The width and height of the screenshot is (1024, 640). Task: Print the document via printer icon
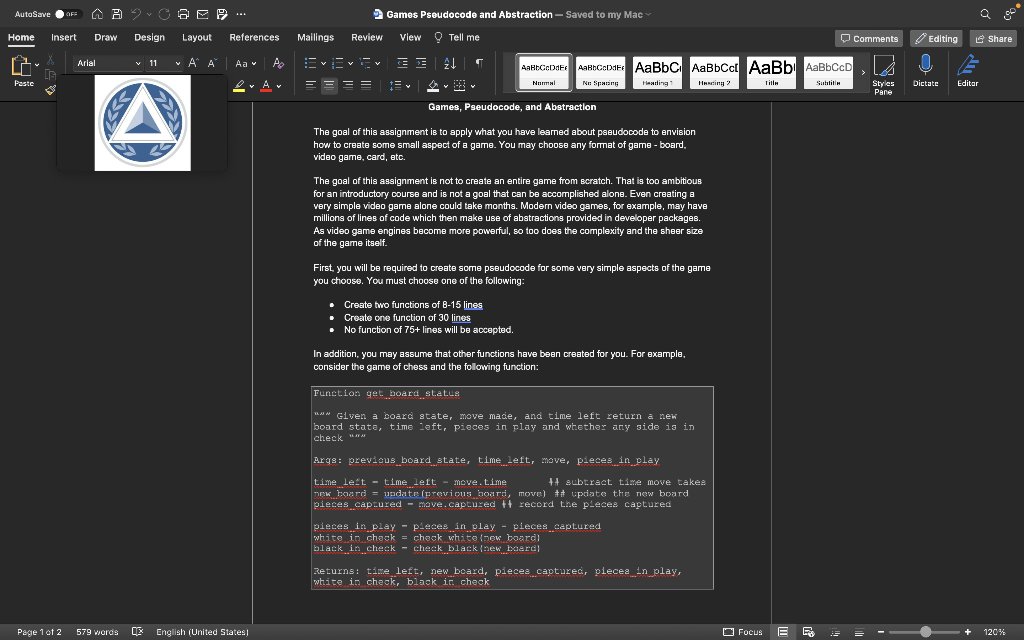[184, 14]
